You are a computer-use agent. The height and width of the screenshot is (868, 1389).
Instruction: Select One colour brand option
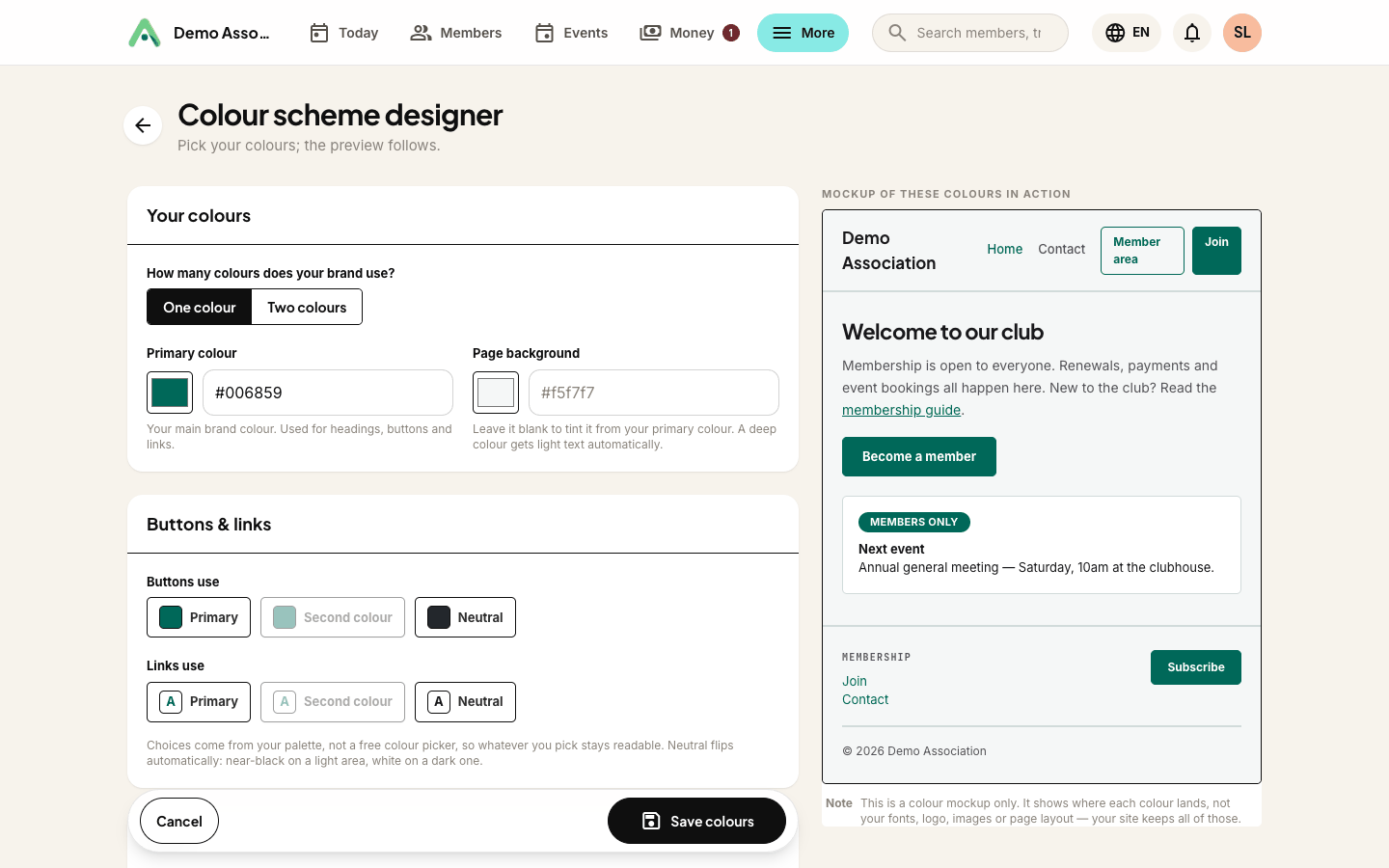click(x=200, y=307)
